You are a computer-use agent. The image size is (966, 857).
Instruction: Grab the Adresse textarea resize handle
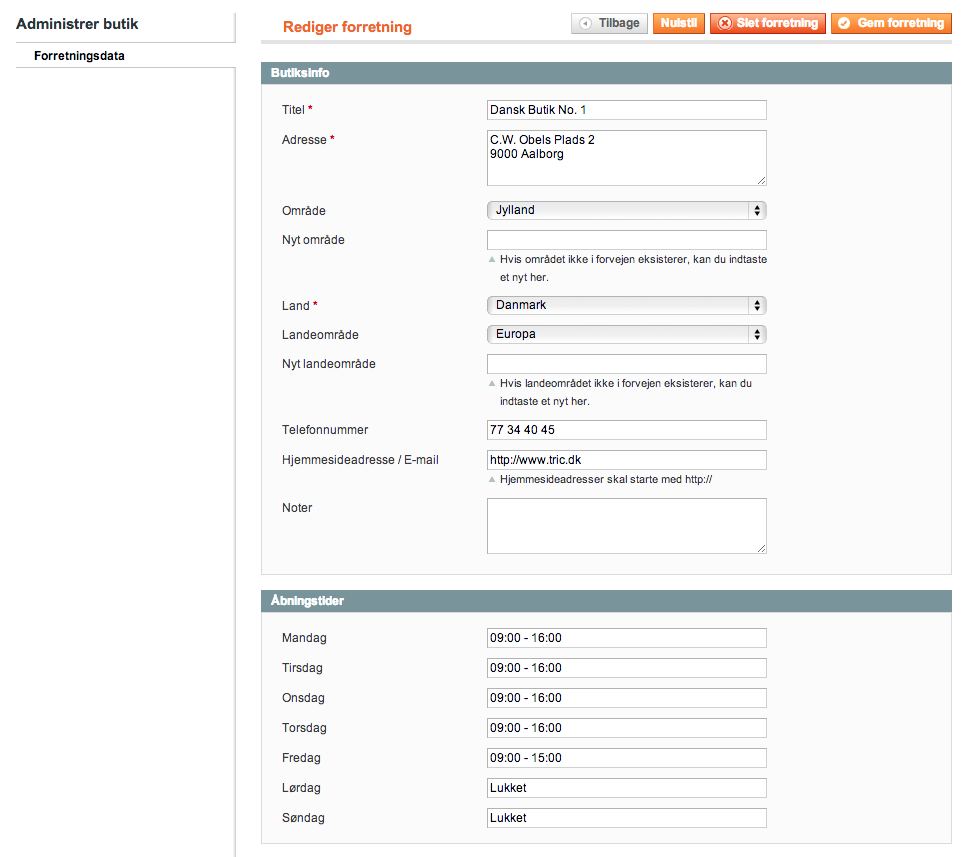tap(761, 180)
